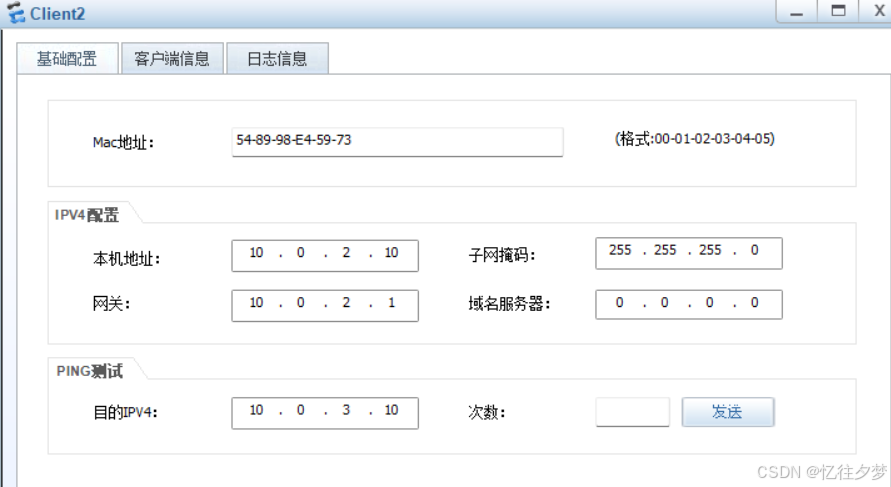
Task: Click the 网关 IP input field
Action: point(325,305)
